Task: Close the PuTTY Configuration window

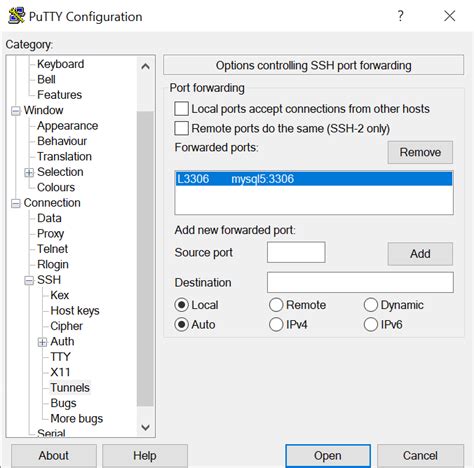Action: tap(449, 16)
